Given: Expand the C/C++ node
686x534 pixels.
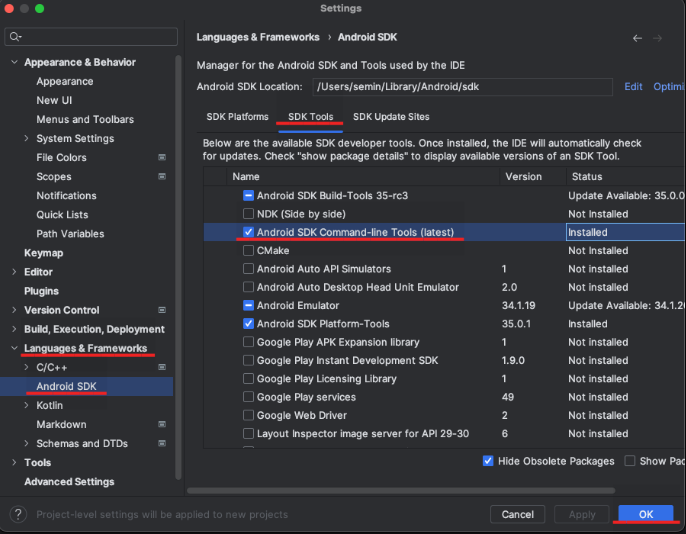Looking at the screenshot, I should [26, 367].
